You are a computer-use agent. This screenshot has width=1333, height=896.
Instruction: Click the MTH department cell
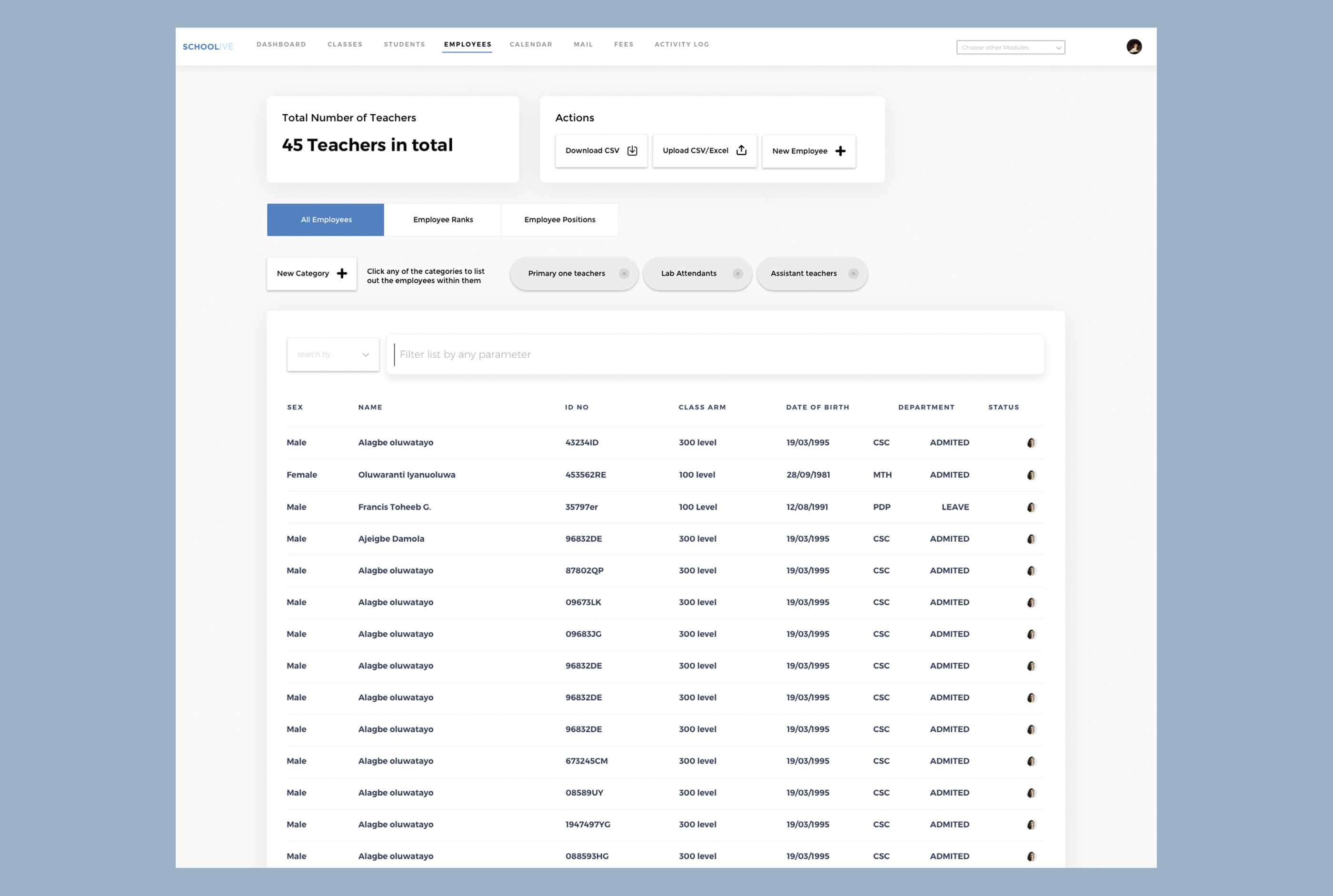coord(882,475)
